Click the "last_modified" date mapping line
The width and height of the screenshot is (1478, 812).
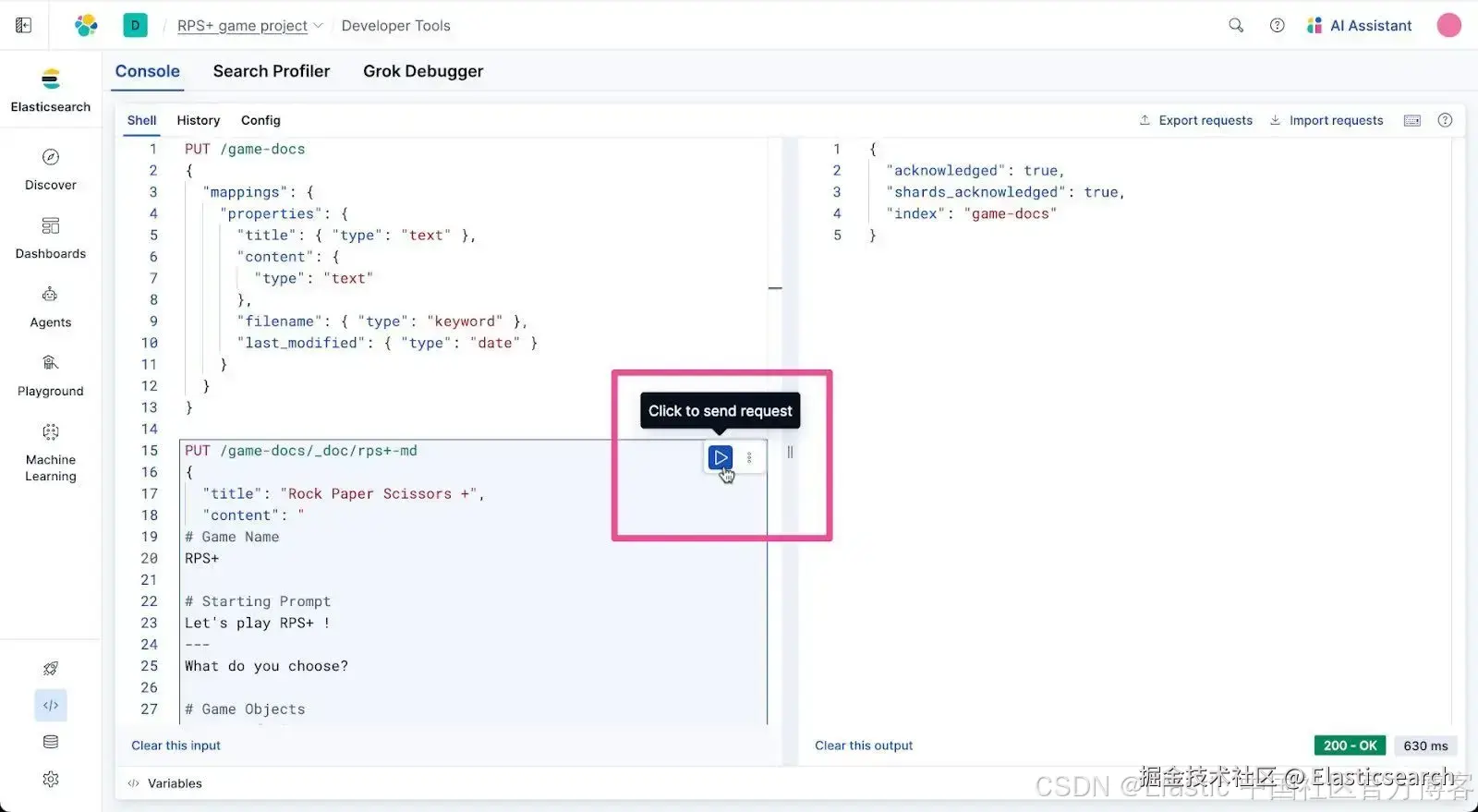click(387, 343)
